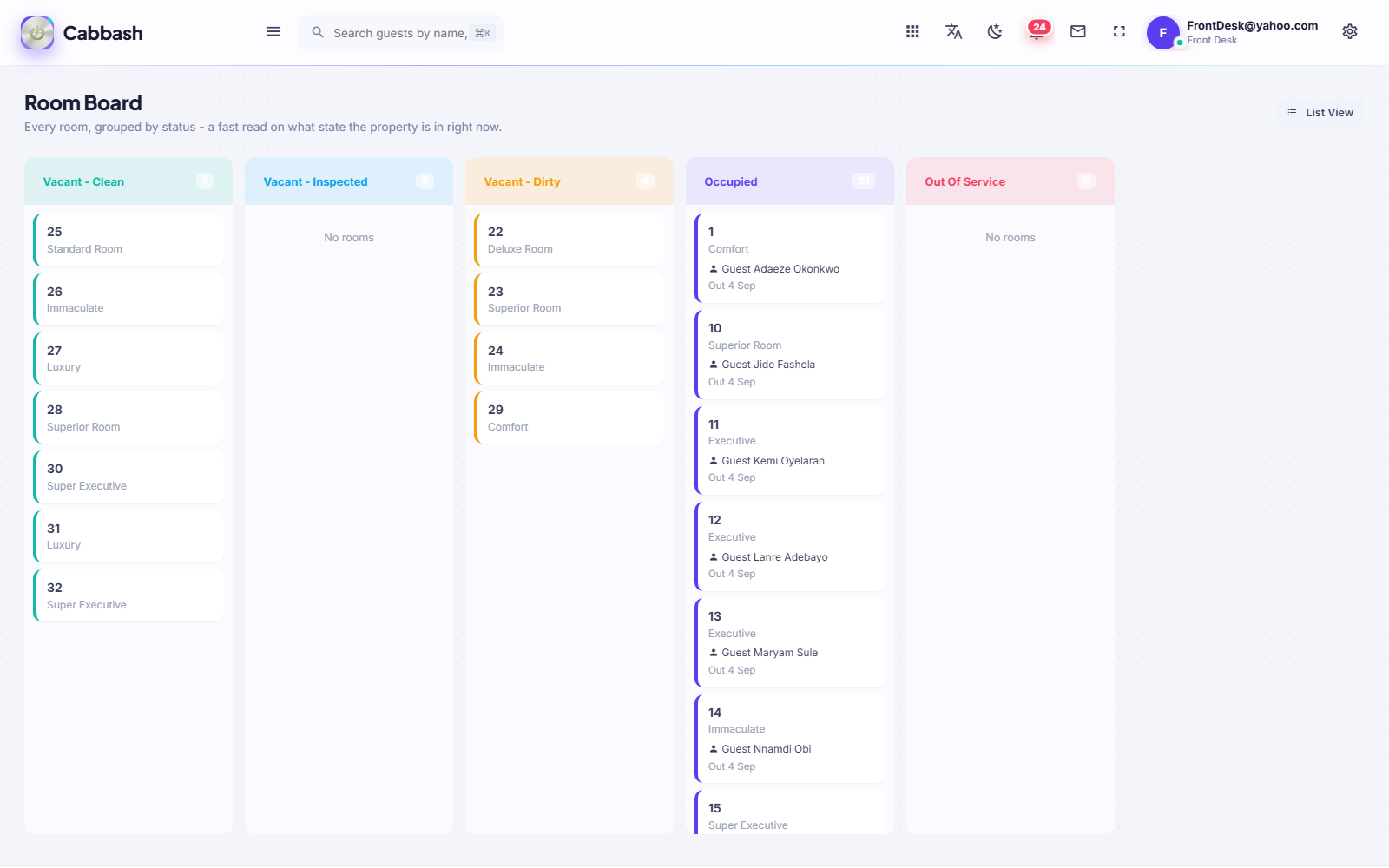This screenshot has height=868, width=1389.
Task: Open room 30 Super Executive card
Action: tap(128, 477)
